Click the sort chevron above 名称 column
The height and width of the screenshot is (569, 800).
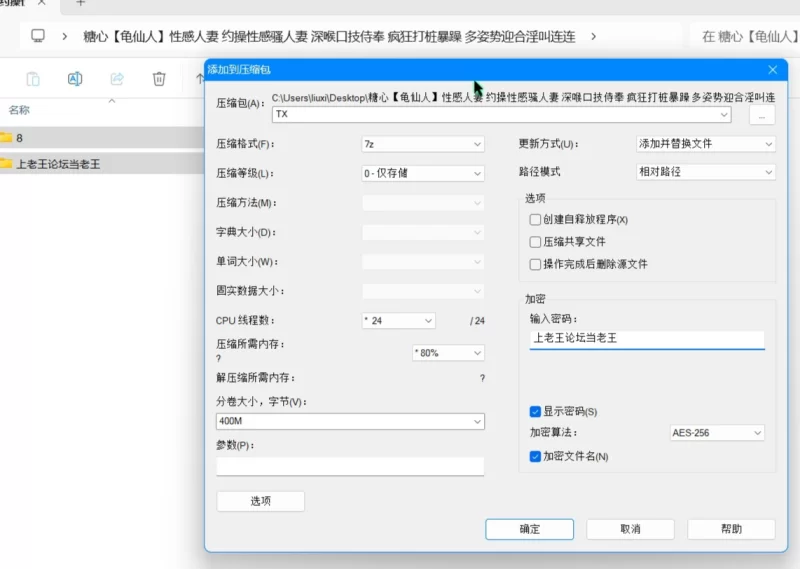[112, 101]
